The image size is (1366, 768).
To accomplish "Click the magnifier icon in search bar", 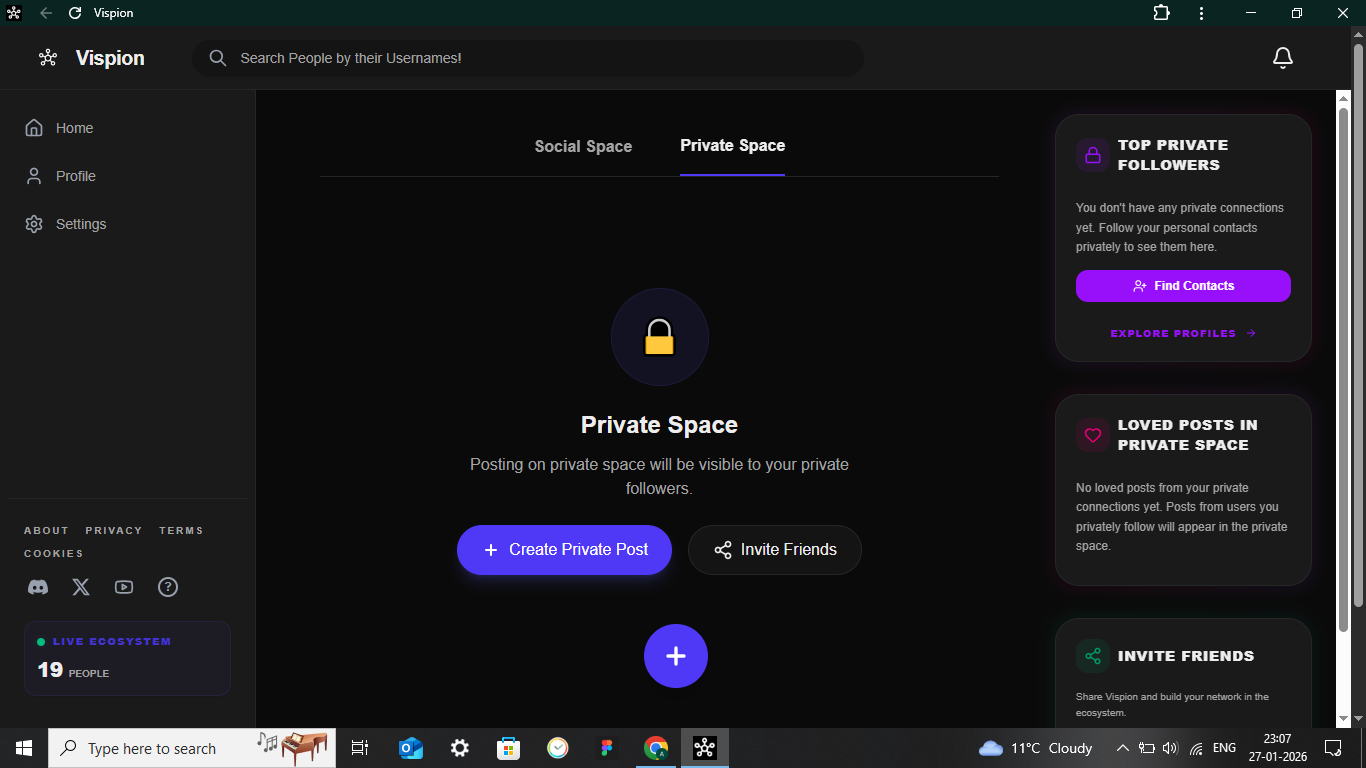I will [218, 58].
